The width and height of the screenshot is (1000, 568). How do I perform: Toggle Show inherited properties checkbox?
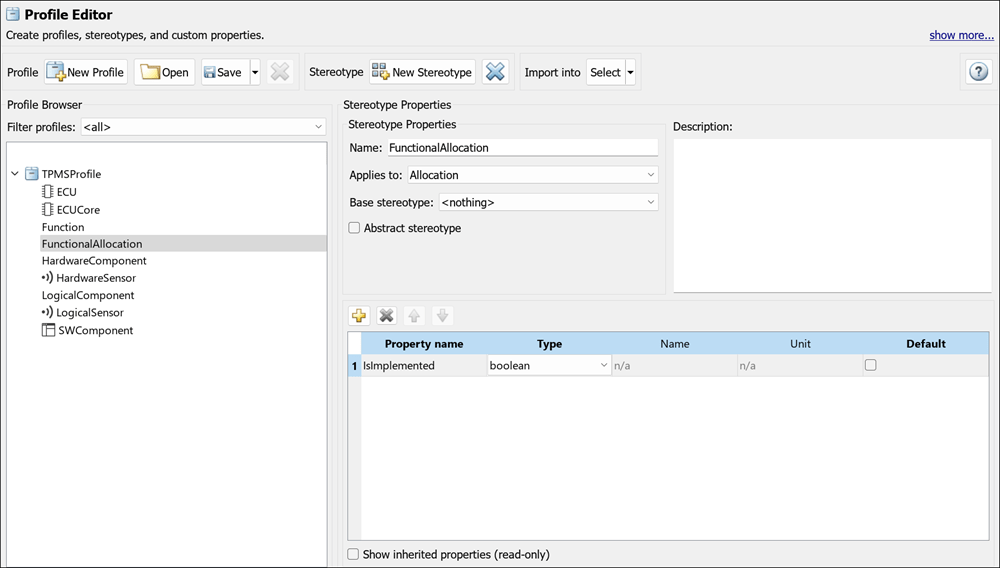click(353, 554)
